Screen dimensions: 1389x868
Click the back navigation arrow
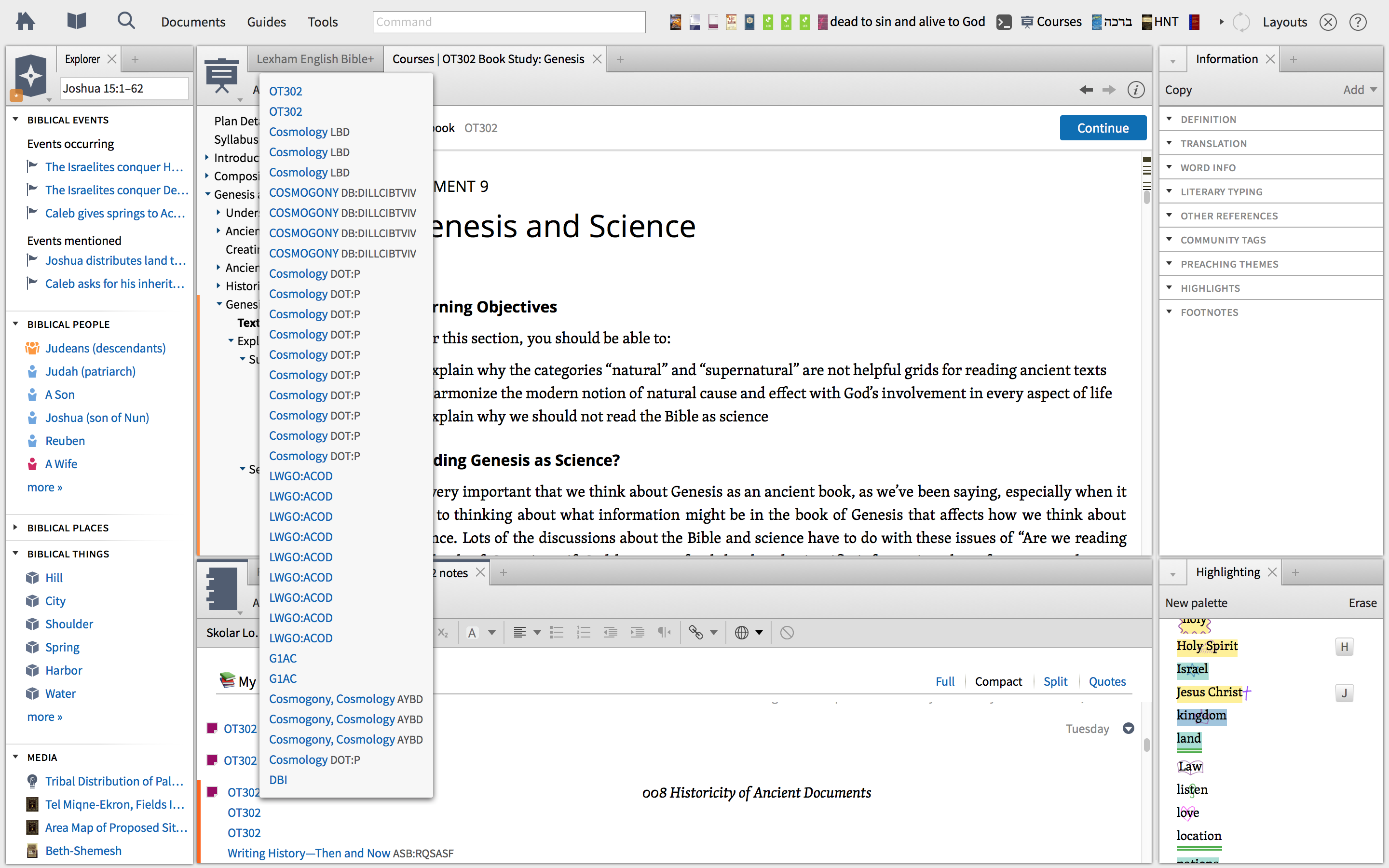[1085, 90]
